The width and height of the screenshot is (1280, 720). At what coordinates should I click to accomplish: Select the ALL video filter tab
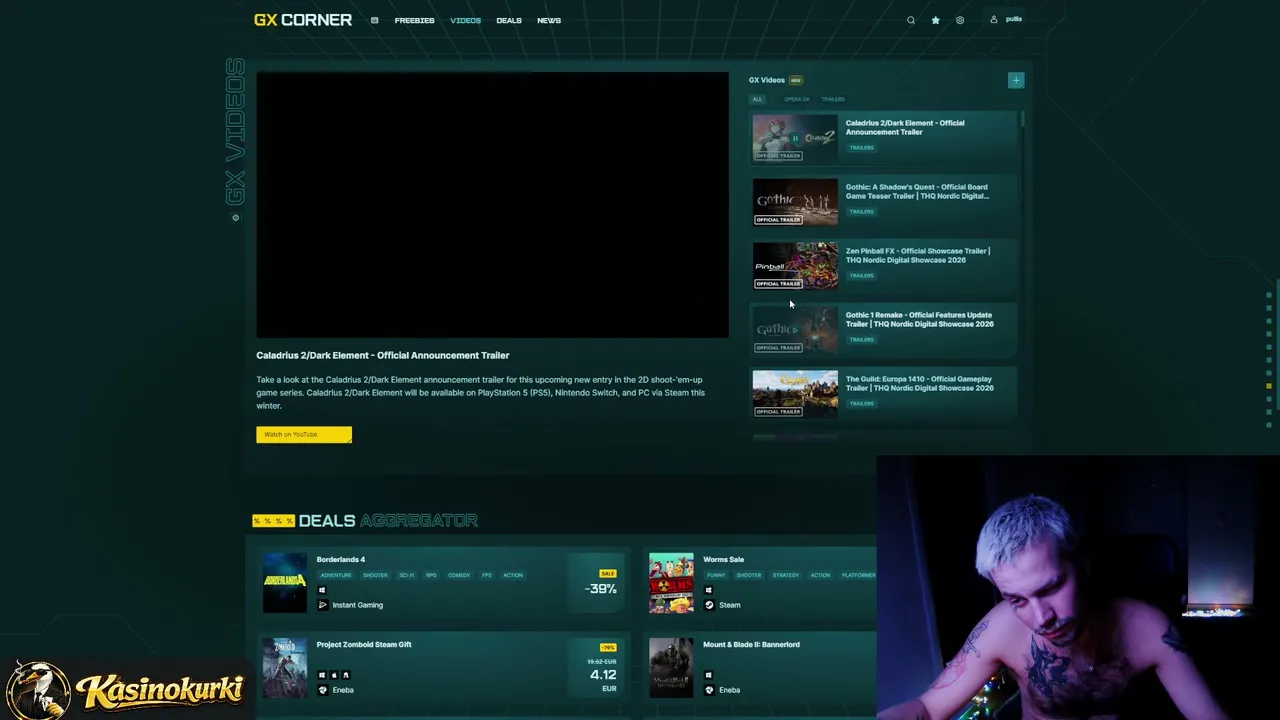[757, 99]
